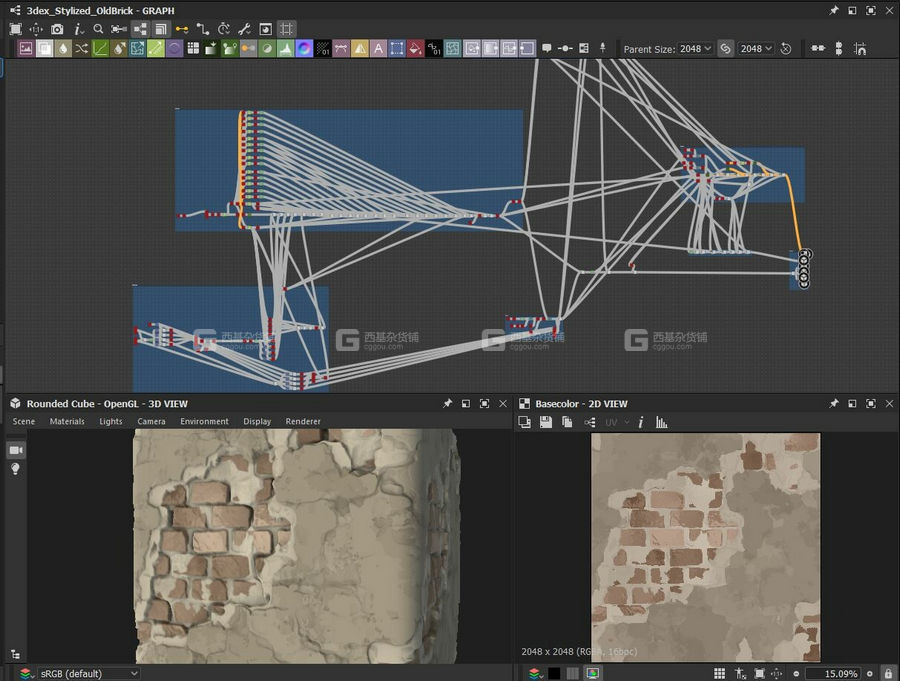Fit graph to view using frame icon
Viewport: 900px width, 681px height.
15,29
